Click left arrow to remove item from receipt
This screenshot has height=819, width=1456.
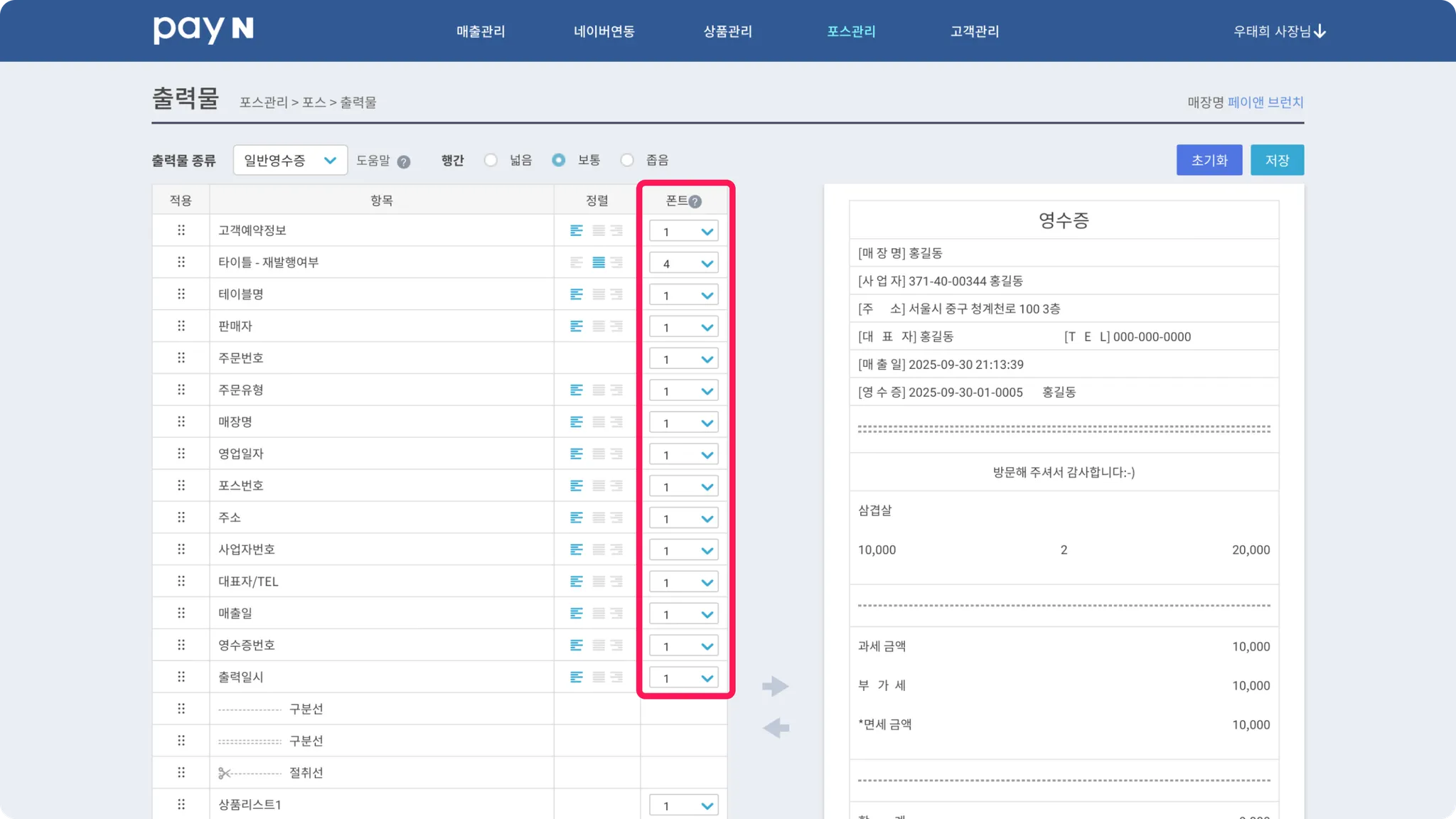[776, 727]
